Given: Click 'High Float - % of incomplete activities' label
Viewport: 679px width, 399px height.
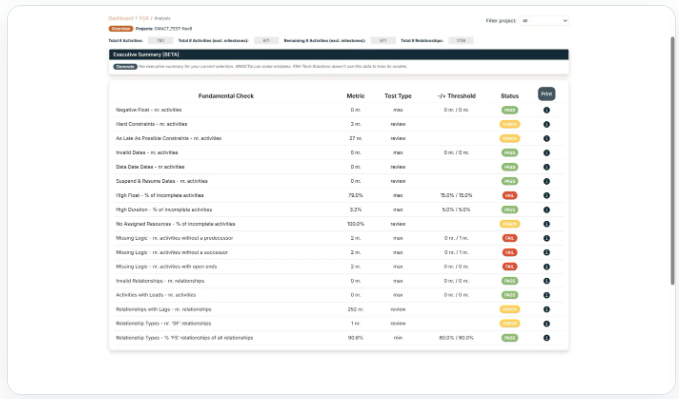Looking at the screenshot, I should [x=160, y=195].
